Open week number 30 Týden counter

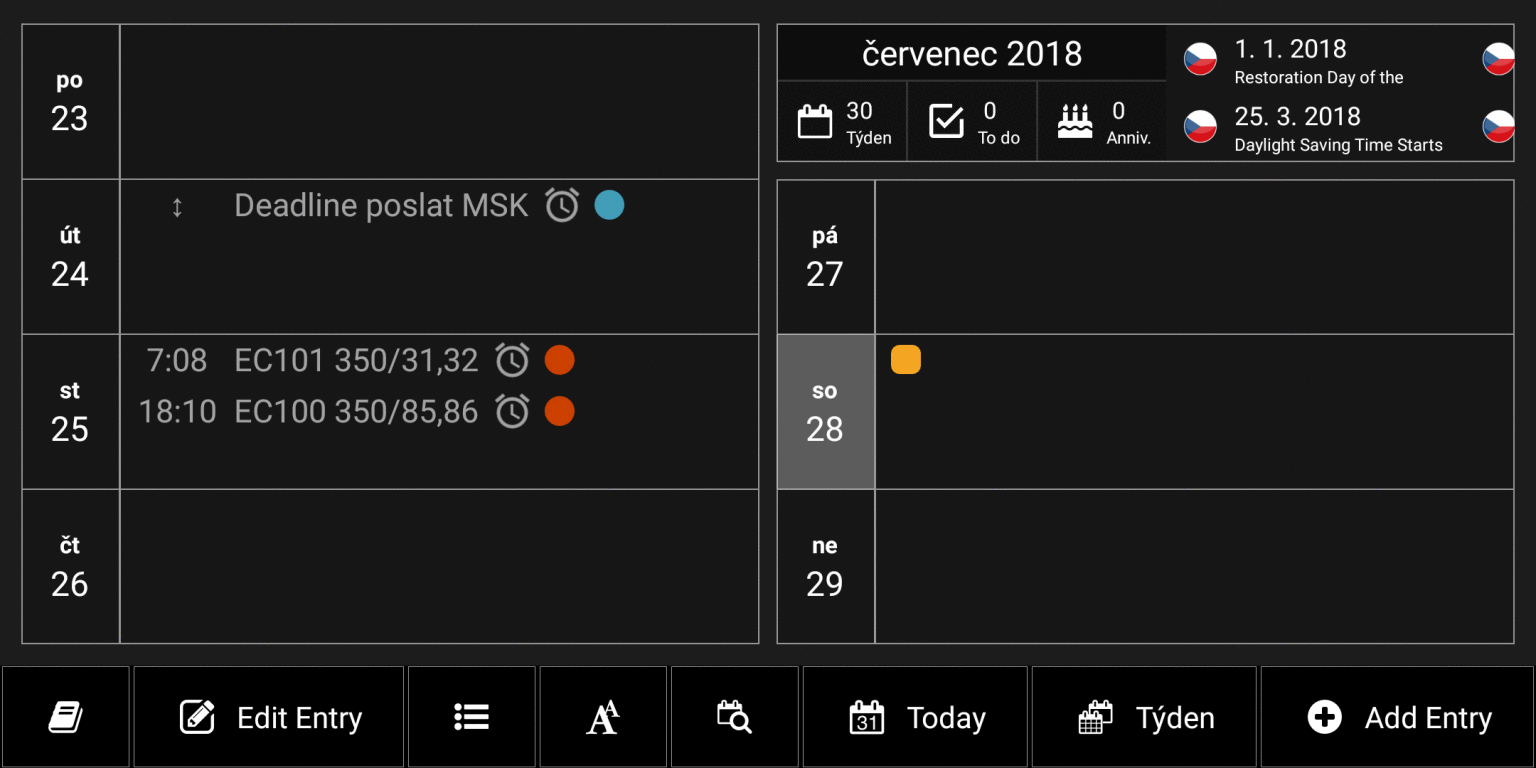click(842, 122)
